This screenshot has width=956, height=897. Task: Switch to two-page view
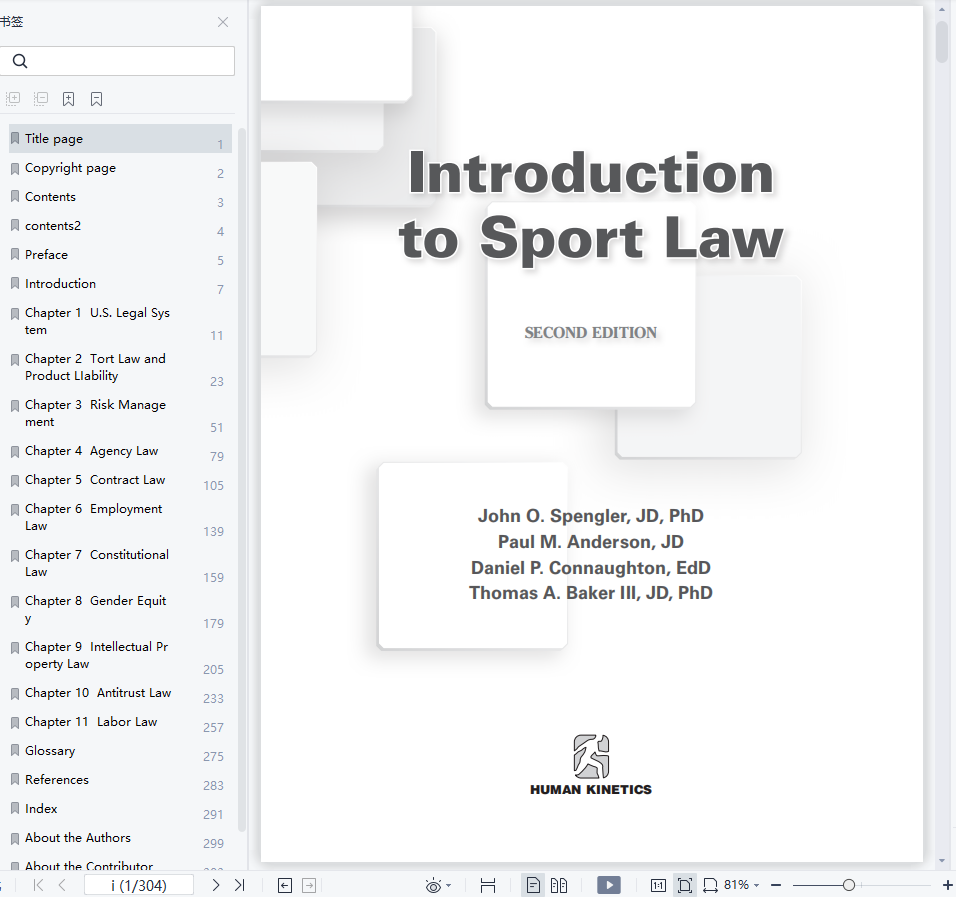tap(558, 885)
